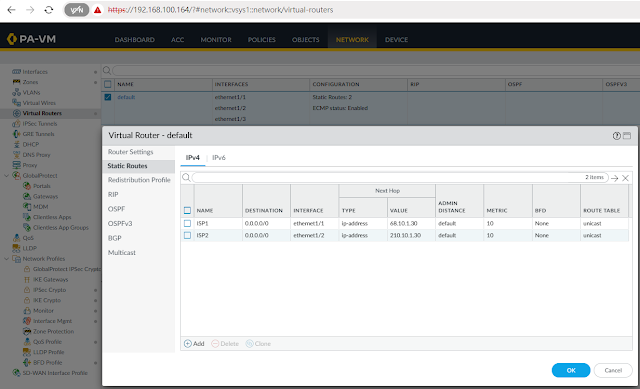640x389 pixels.
Task: Open the default virtual router link
Action: (126, 97)
